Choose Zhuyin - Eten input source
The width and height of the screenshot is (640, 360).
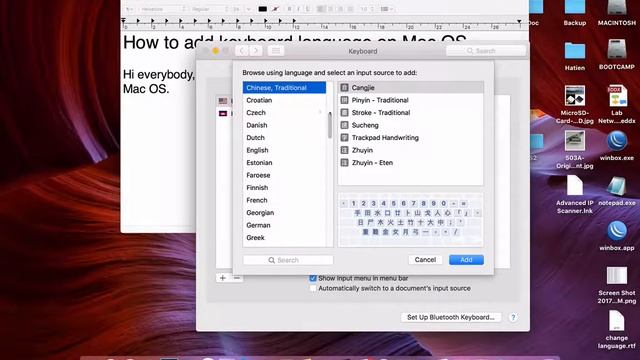coord(411,162)
